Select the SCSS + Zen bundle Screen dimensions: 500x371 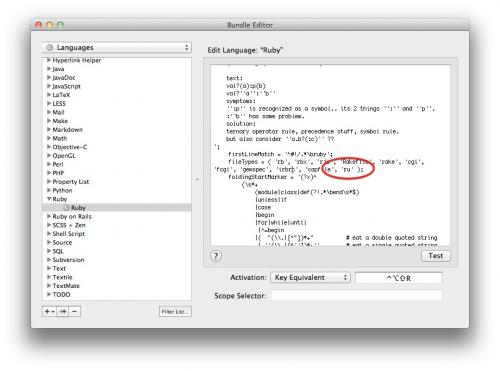(x=117, y=225)
